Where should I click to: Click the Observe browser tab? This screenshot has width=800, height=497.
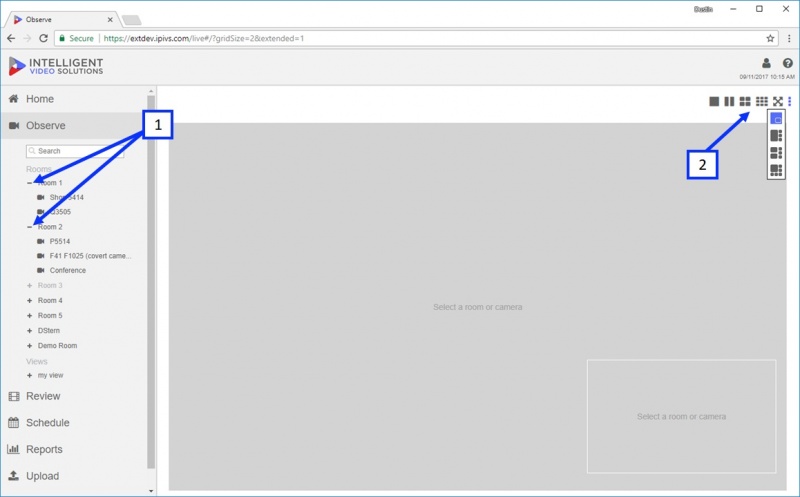[61, 19]
